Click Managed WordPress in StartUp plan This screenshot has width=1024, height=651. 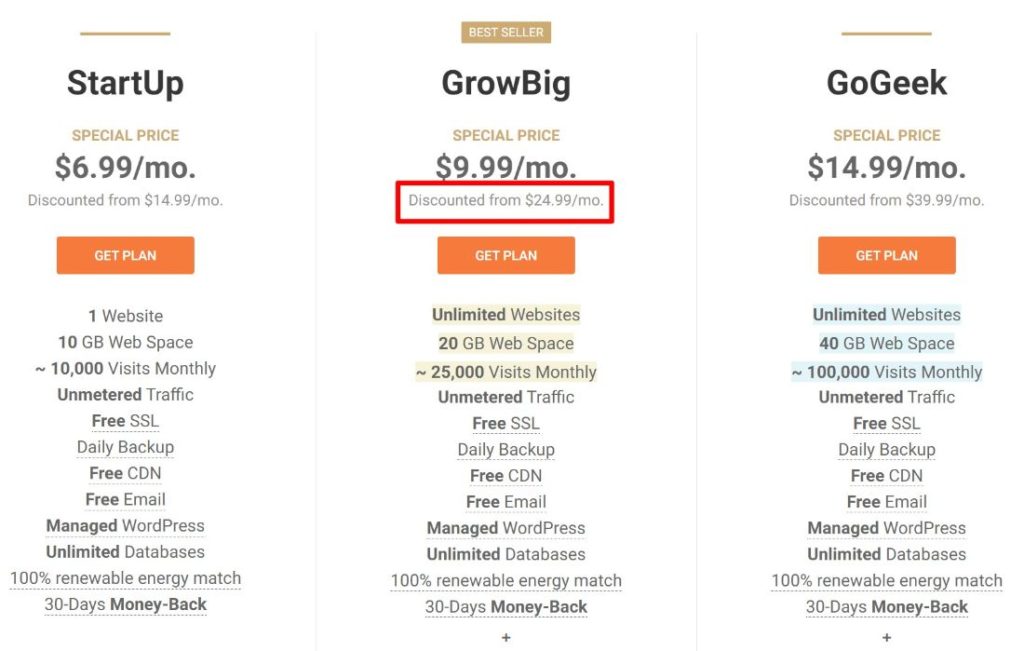click(125, 526)
